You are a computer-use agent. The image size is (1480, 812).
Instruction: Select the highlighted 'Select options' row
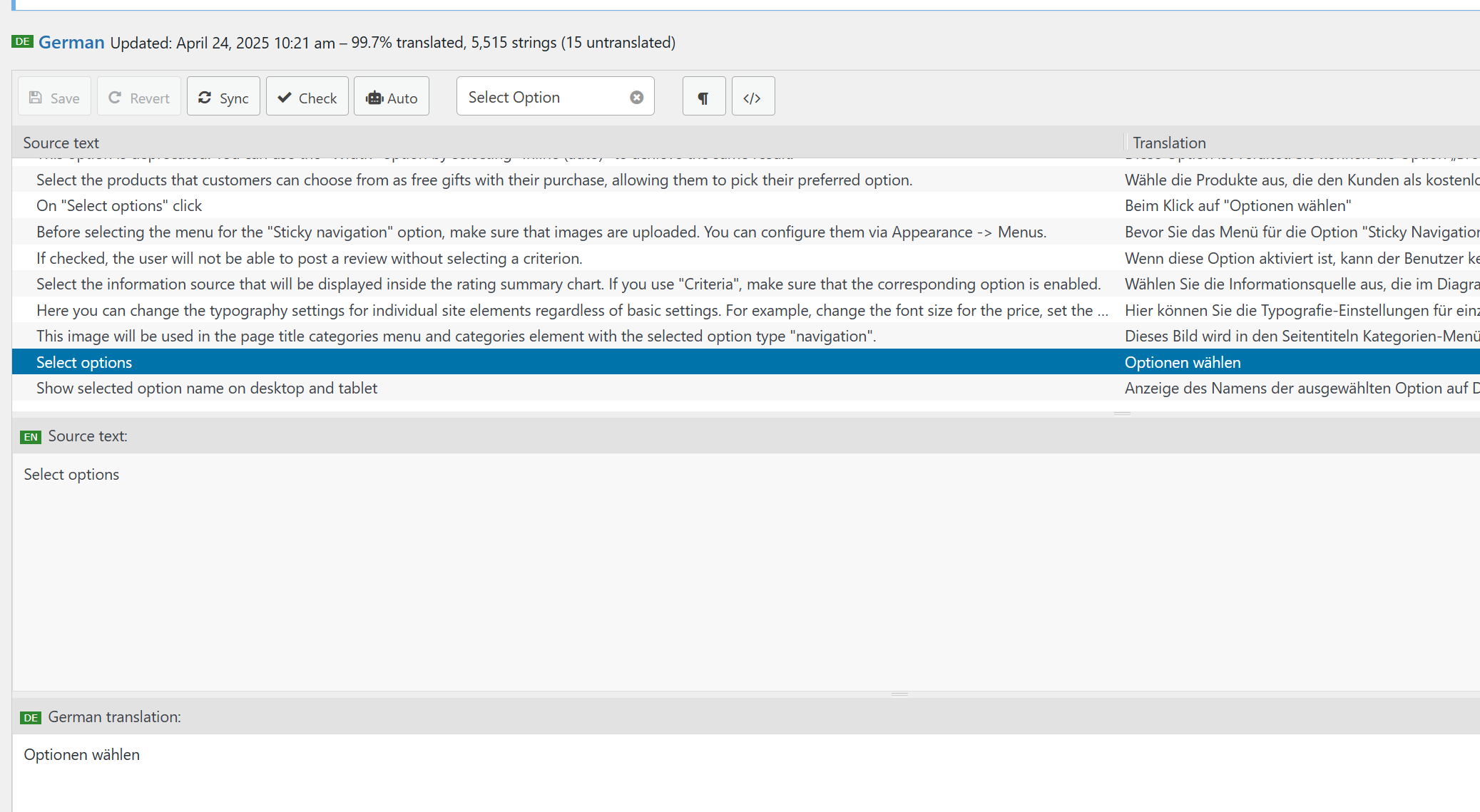point(746,362)
